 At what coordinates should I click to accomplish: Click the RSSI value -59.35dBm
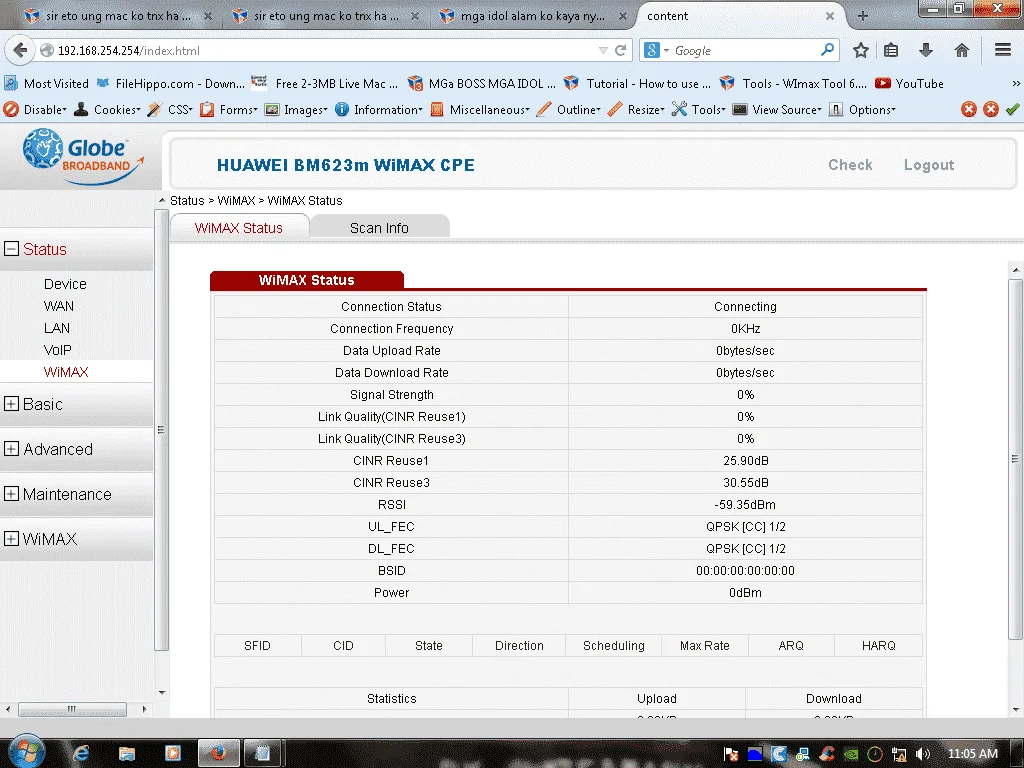tap(745, 505)
